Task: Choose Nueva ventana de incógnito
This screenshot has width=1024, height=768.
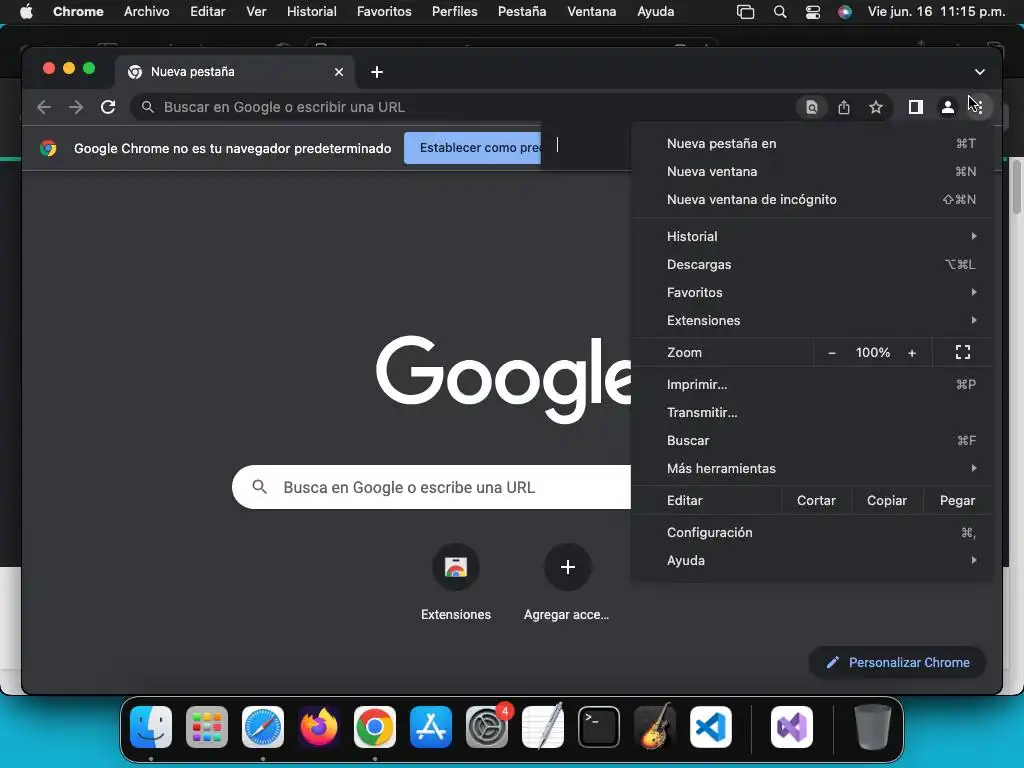Action: [812, 200]
